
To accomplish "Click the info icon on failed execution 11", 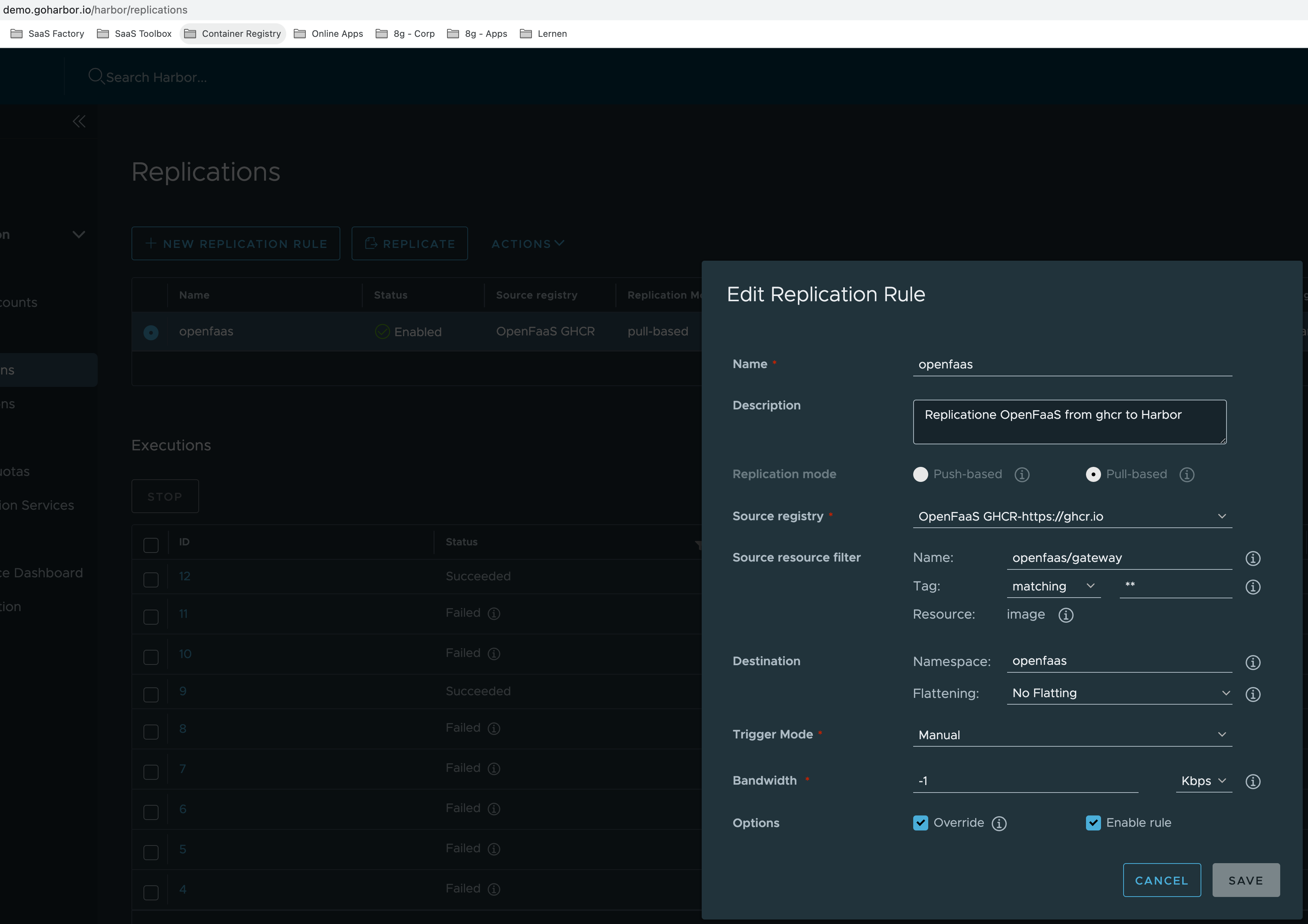I will [x=493, y=613].
